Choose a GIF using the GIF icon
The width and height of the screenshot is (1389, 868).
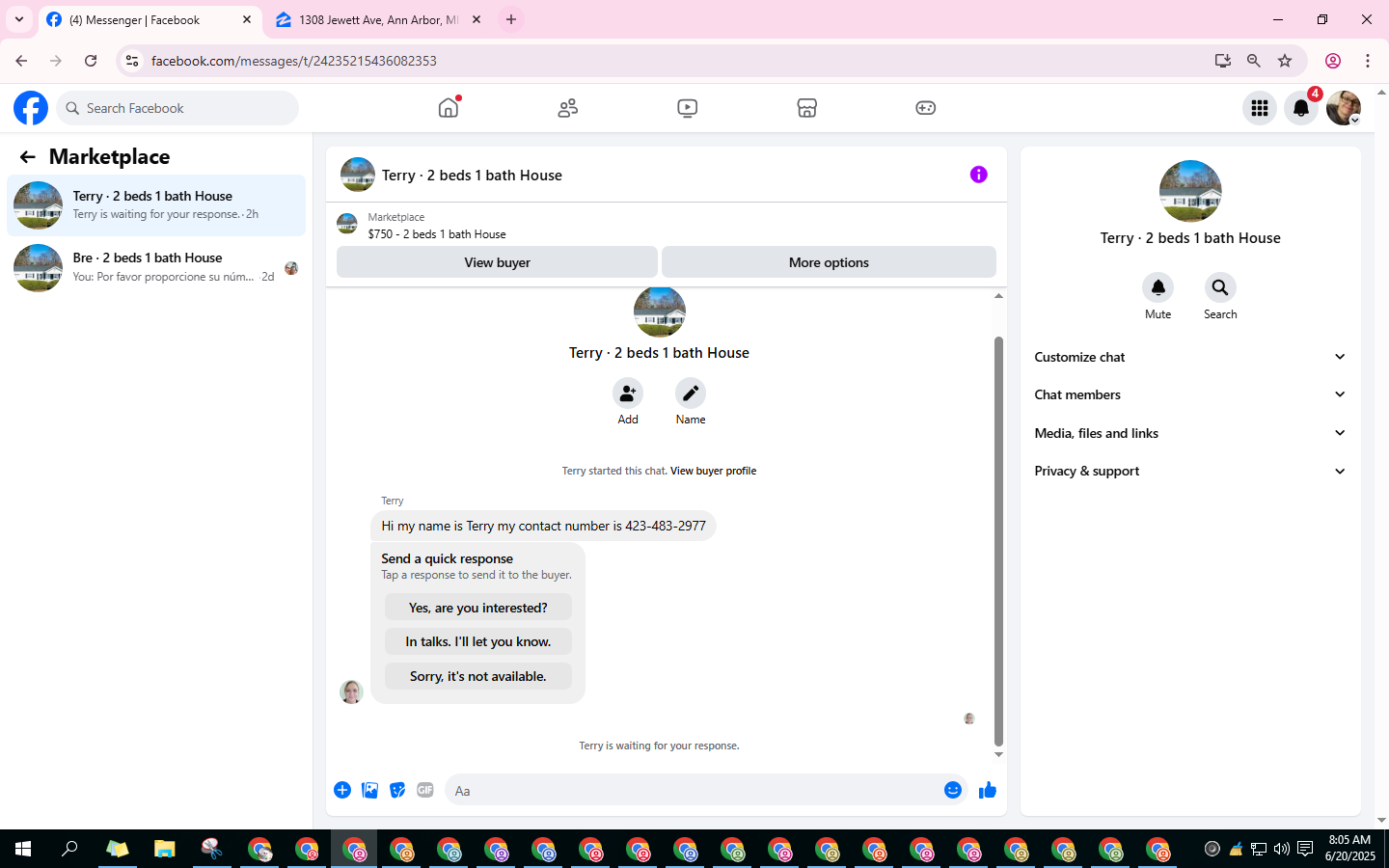(x=425, y=790)
